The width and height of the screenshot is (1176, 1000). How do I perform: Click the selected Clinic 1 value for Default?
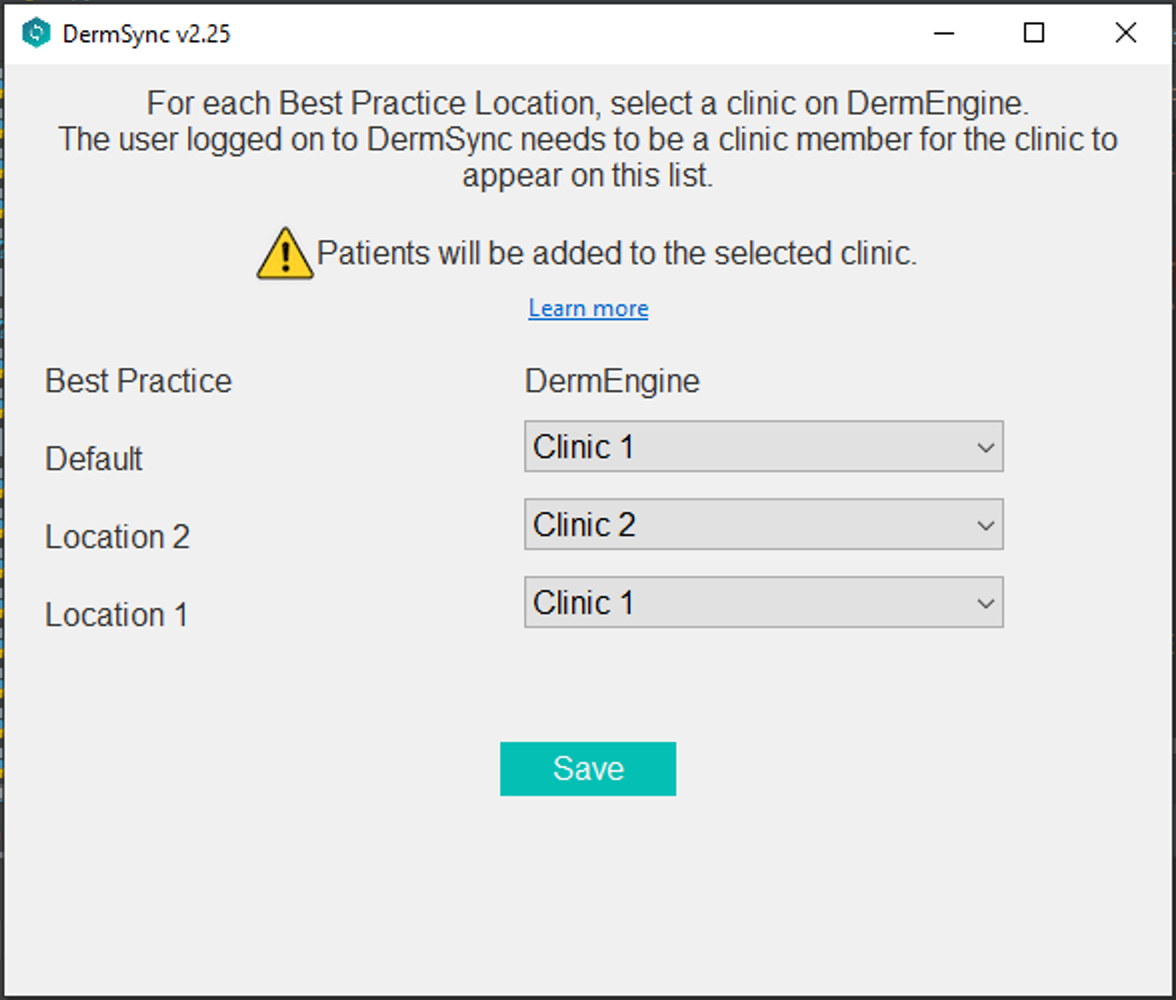[x=584, y=446]
